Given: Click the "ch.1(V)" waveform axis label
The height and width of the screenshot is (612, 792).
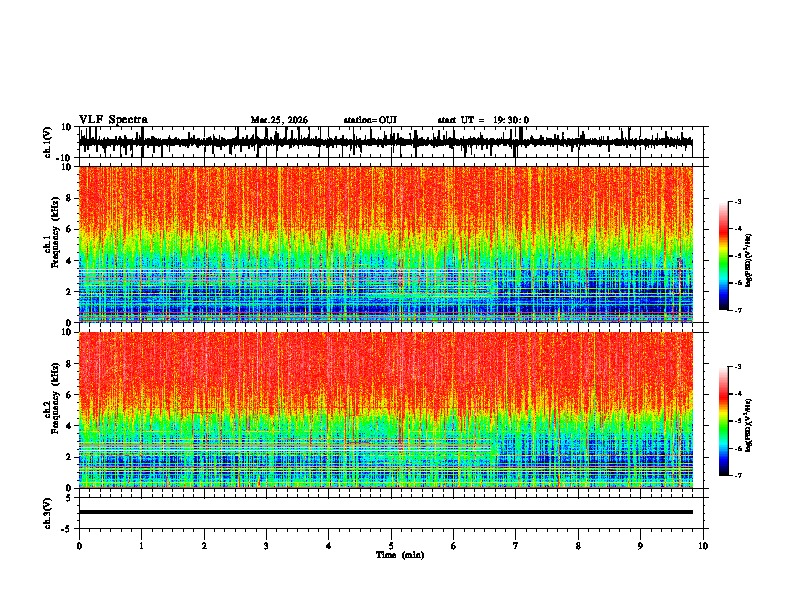Looking at the screenshot, I should (x=48, y=142).
